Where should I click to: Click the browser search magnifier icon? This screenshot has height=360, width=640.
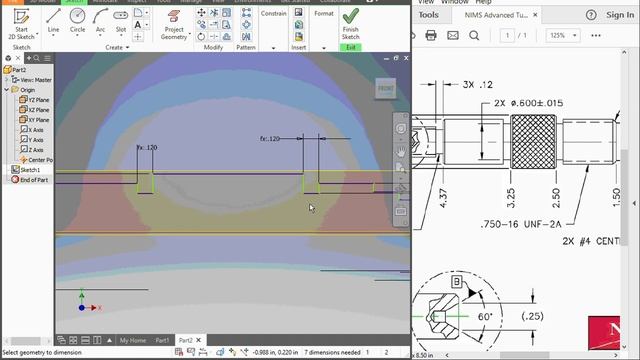(37, 58)
